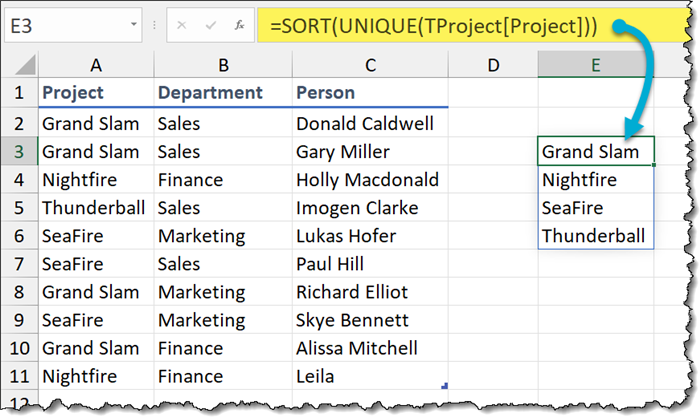The width and height of the screenshot is (700, 417).
Task: Select column D header
Action: [x=493, y=65]
